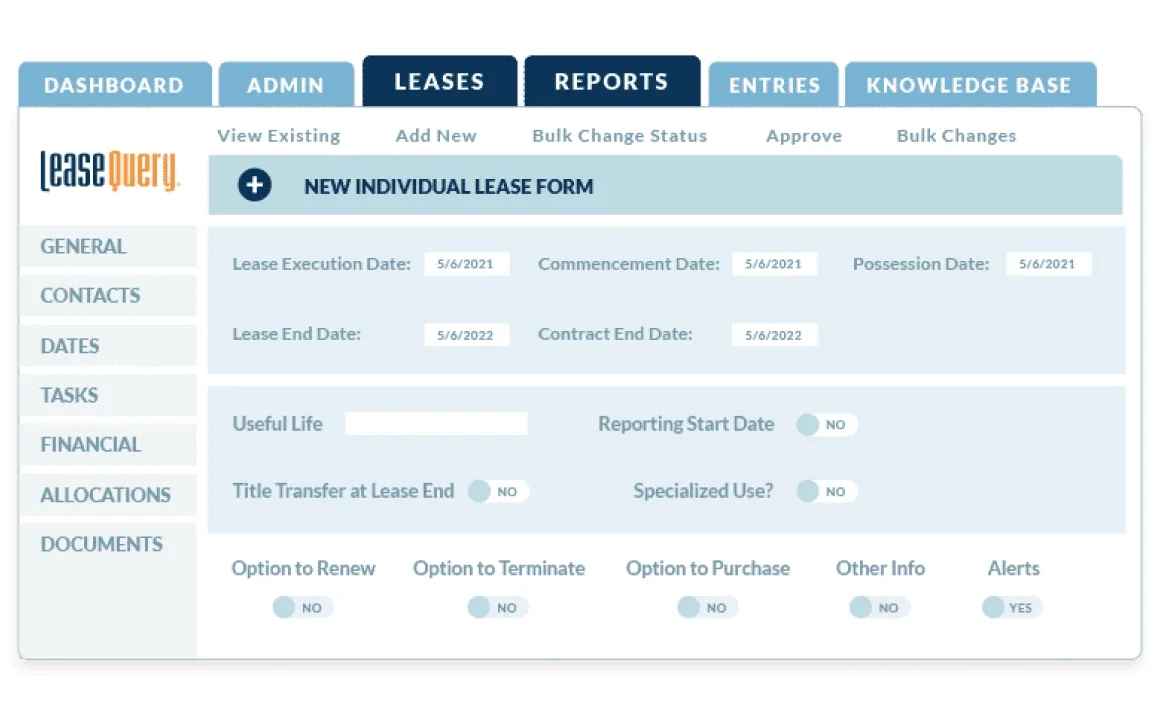The height and width of the screenshot is (720, 1160).
Task: Click the View Existing link
Action: click(279, 136)
